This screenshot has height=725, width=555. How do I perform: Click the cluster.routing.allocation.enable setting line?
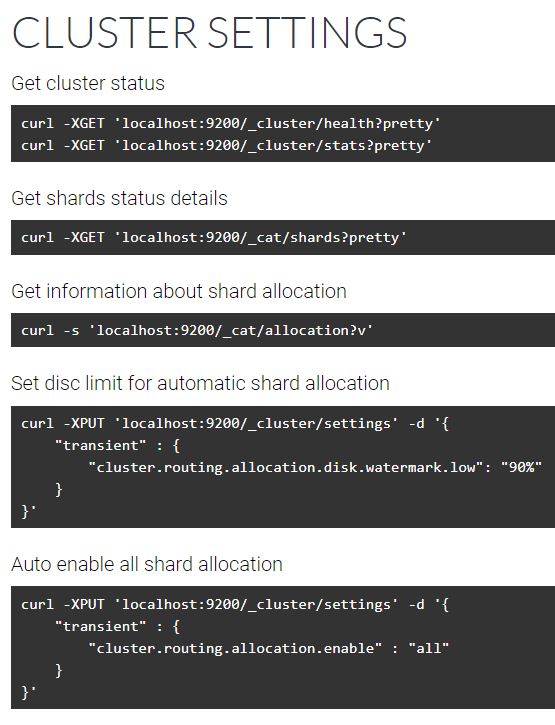coord(269,648)
